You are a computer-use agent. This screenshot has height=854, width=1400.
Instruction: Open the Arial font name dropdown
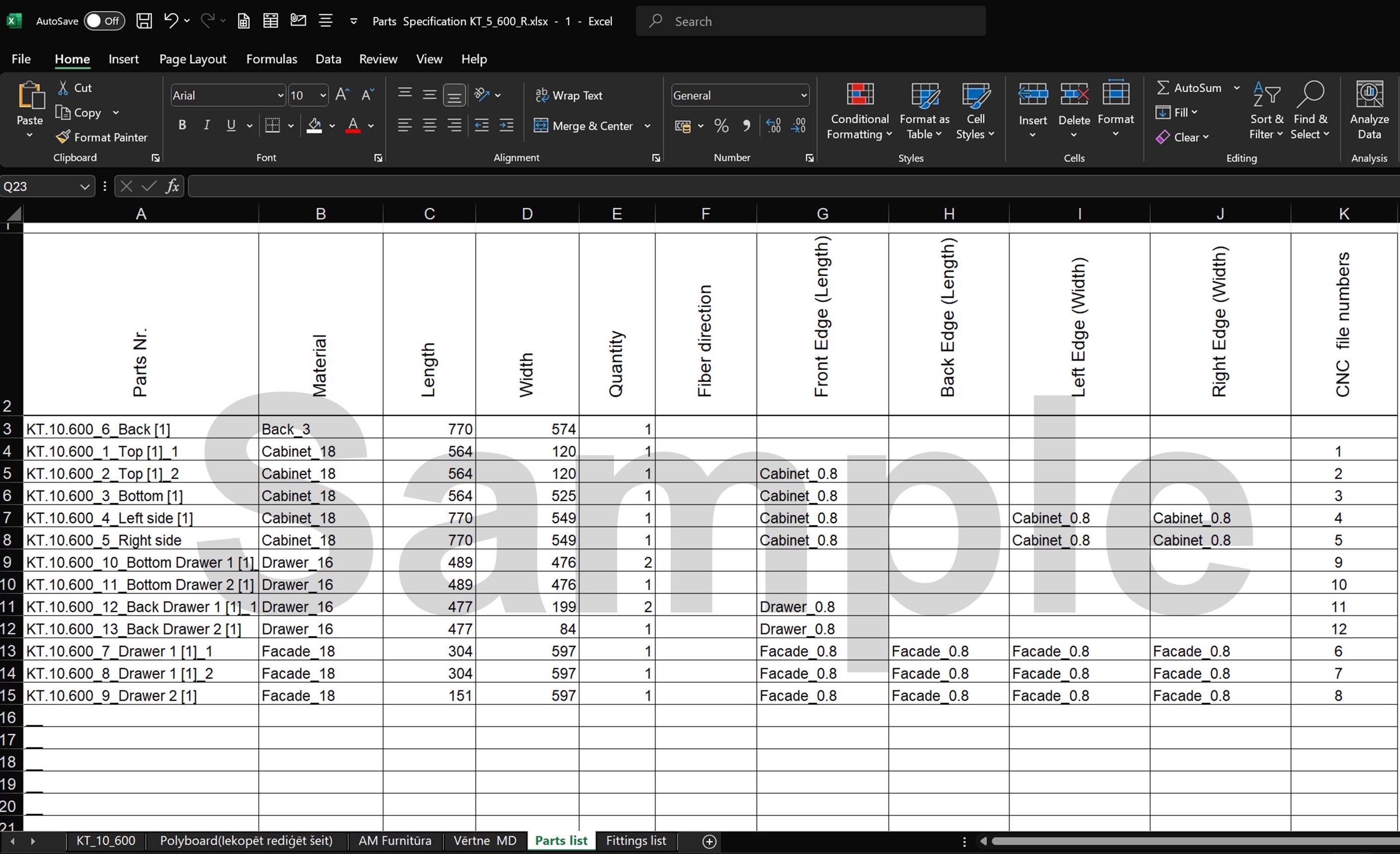(280, 95)
